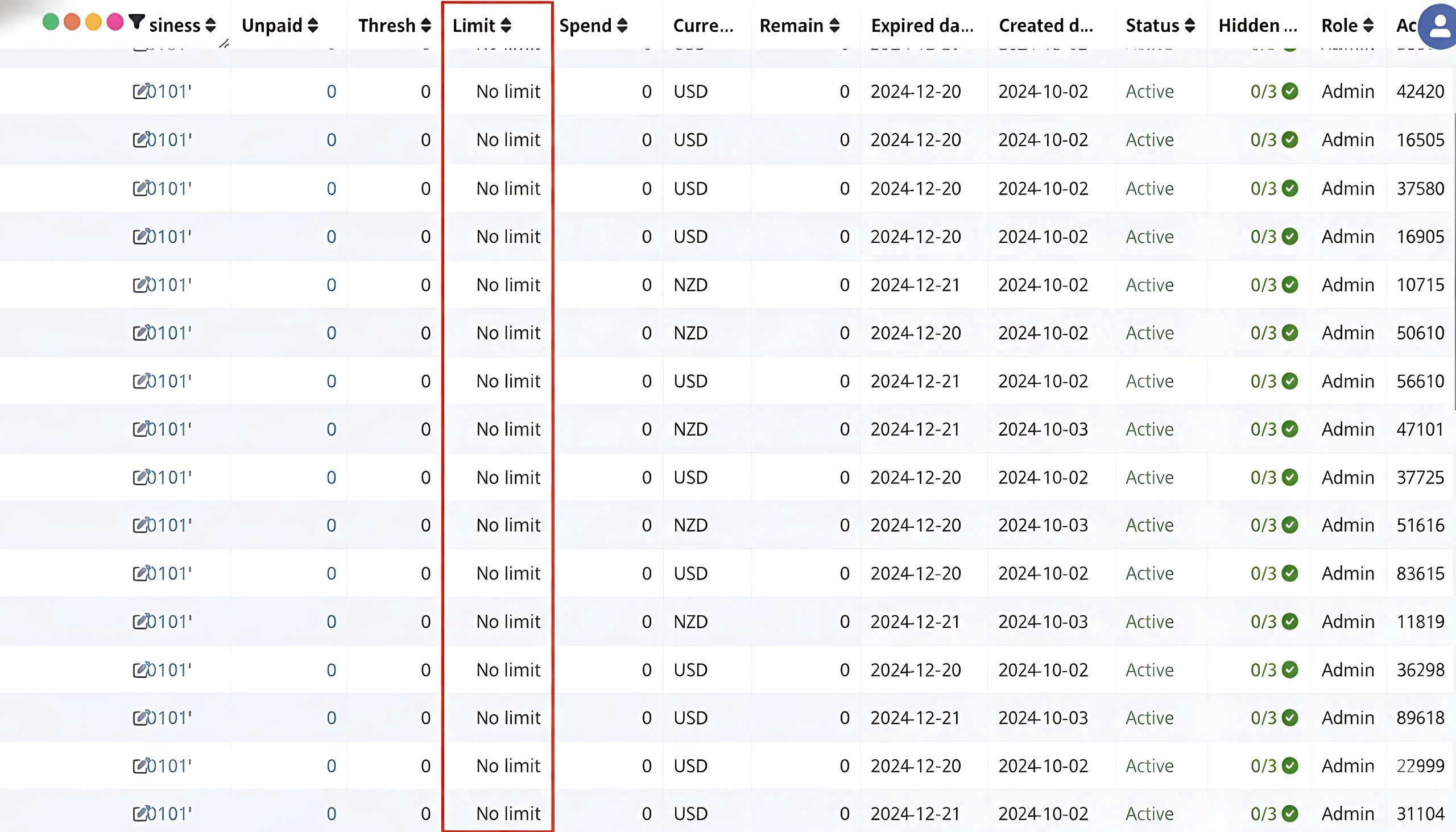Click the NZD currency cell in row 51616
This screenshot has width=1456, height=832.
point(690,524)
